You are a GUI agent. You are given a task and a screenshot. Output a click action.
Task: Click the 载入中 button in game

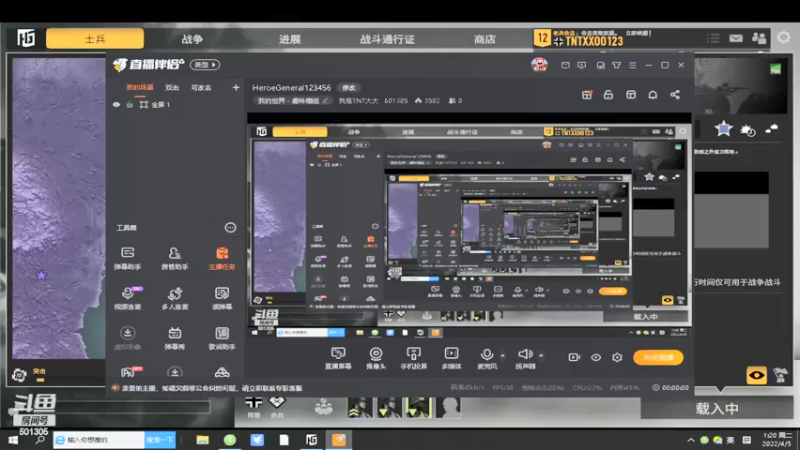[x=717, y=408]
